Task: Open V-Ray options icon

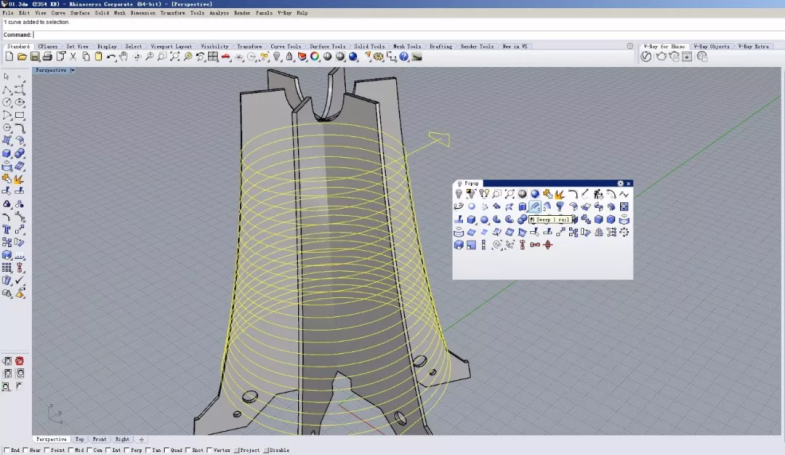Action: [646, 57]
